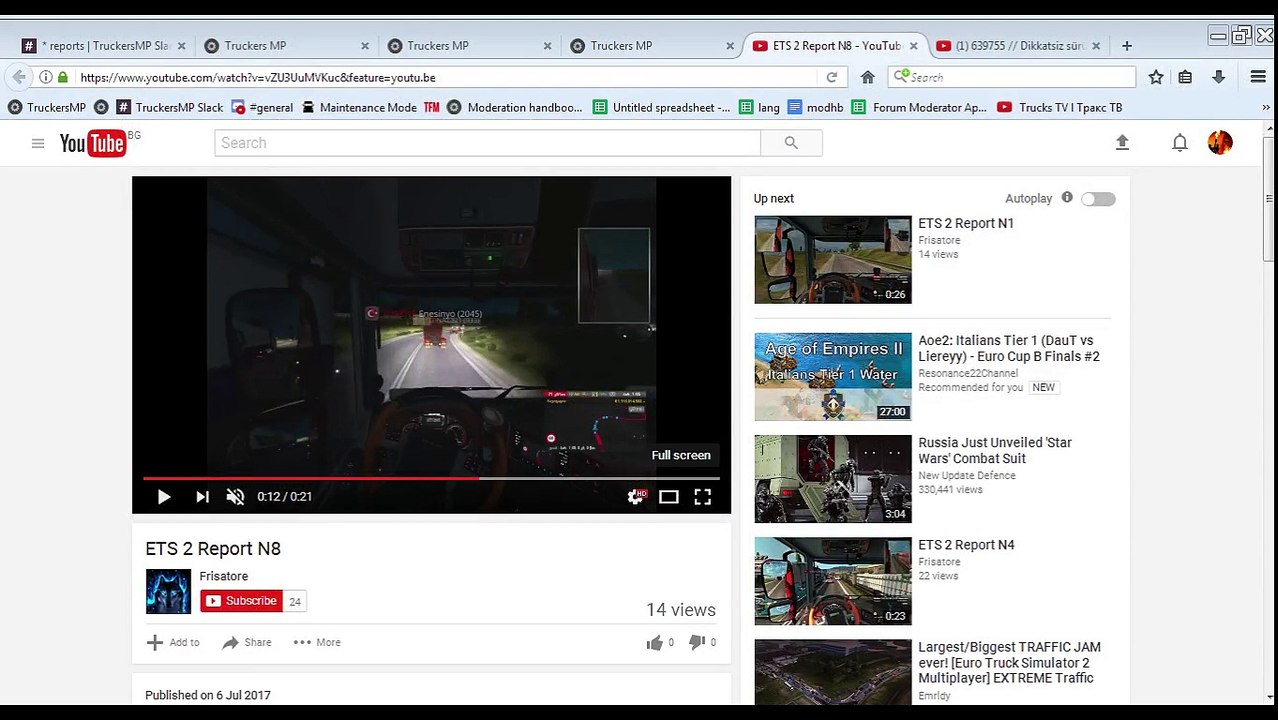Open Autoplay info icon

1067,198
